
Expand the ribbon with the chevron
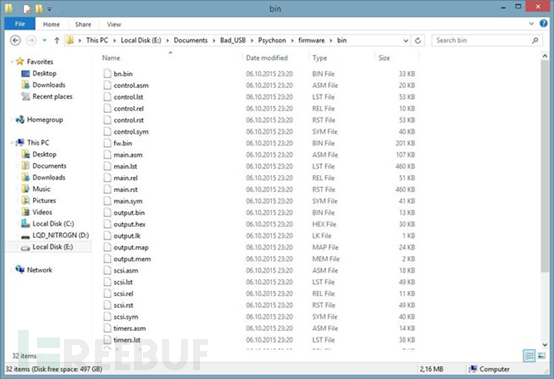[531, 24]
